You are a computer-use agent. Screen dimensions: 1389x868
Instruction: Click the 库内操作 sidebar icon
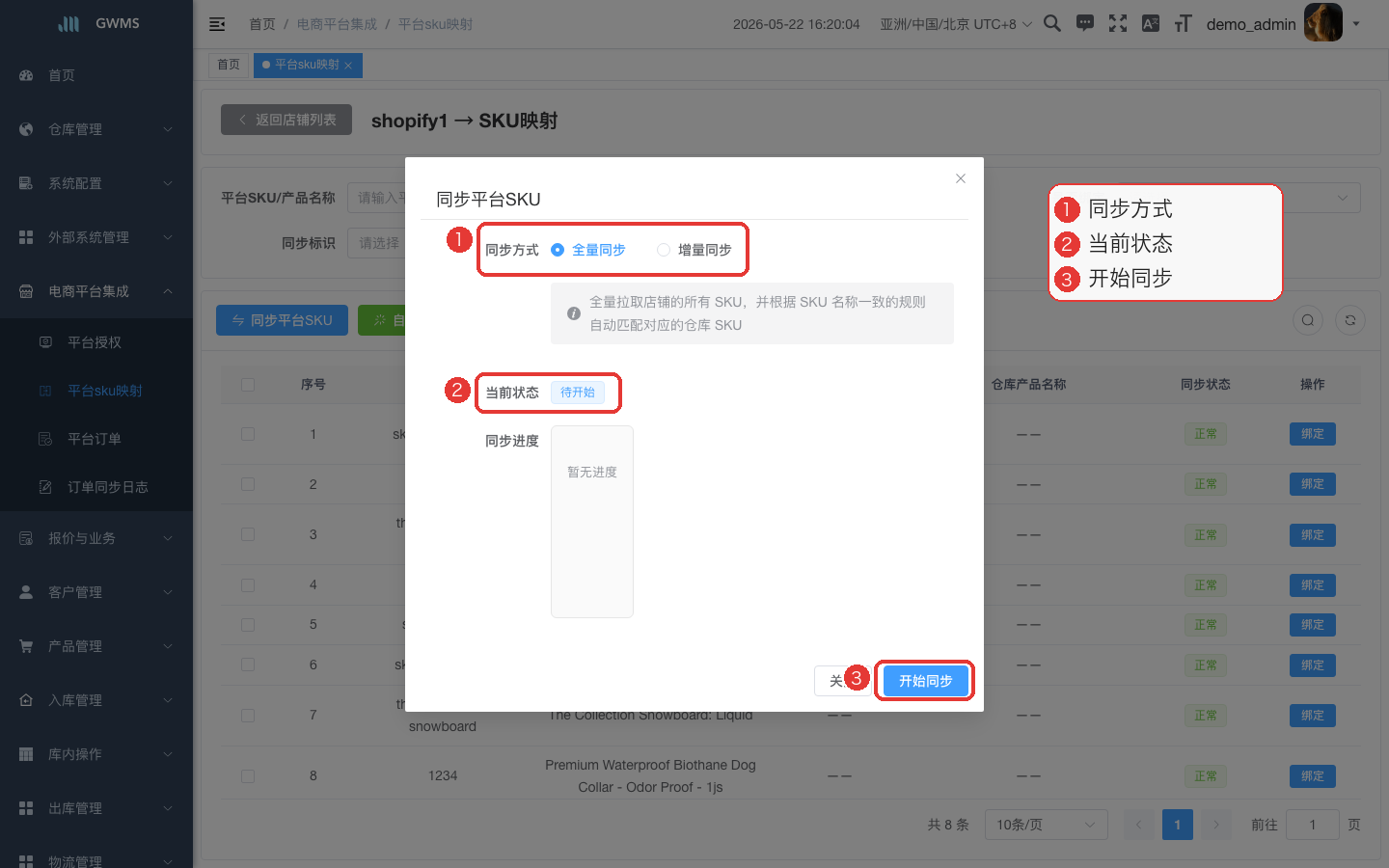(26, 754)
